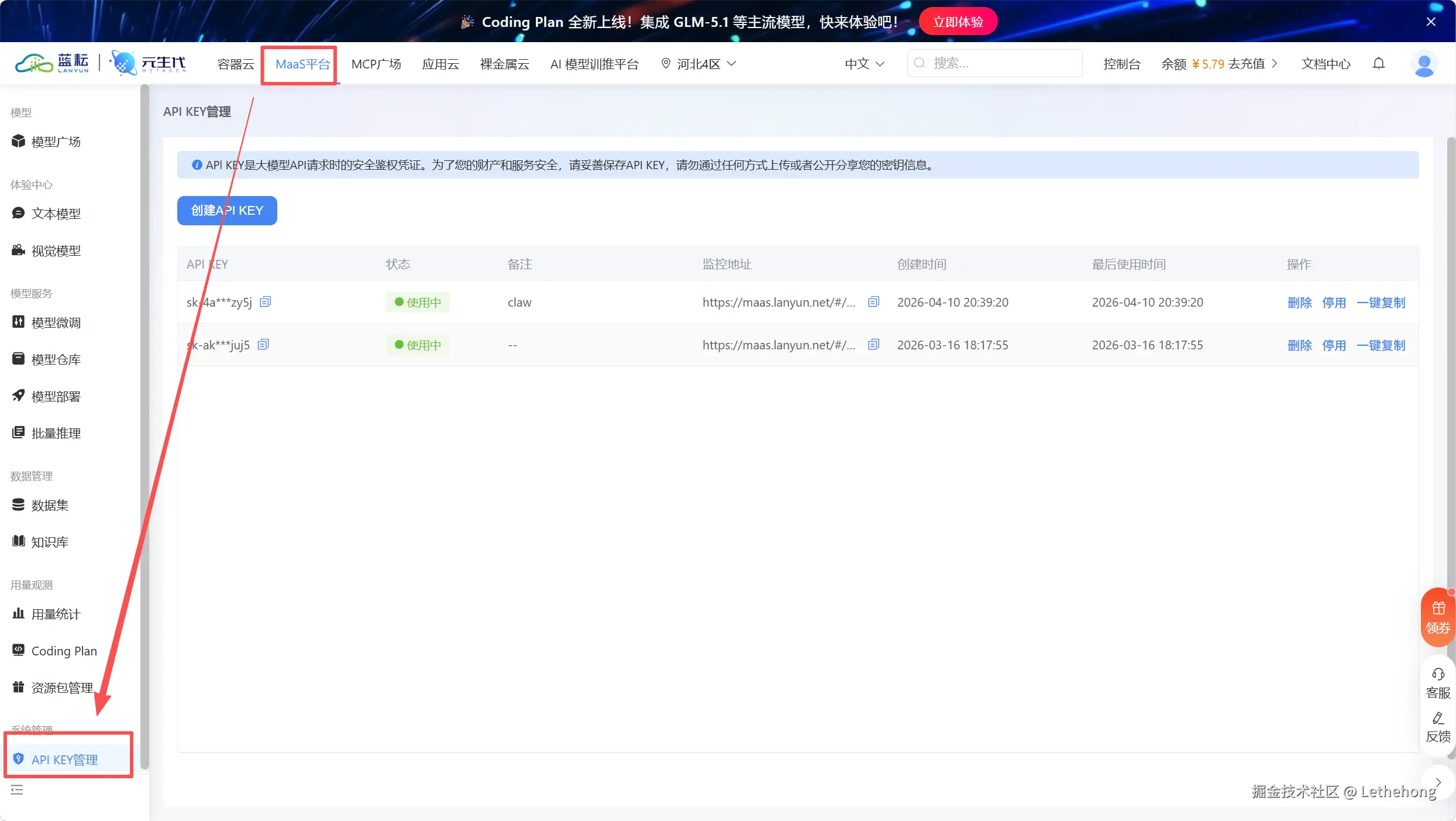Screen dimensions: 1456x821
Task: Copy the sk-4a***zy5j API key icon
Action: [265, 302]
